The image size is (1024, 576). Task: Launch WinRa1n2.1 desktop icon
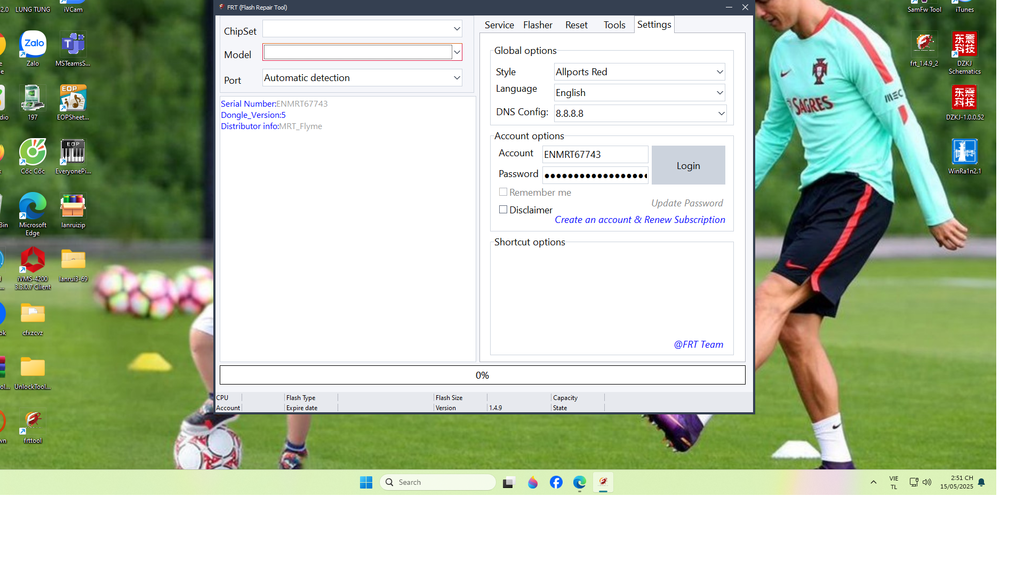964,156
